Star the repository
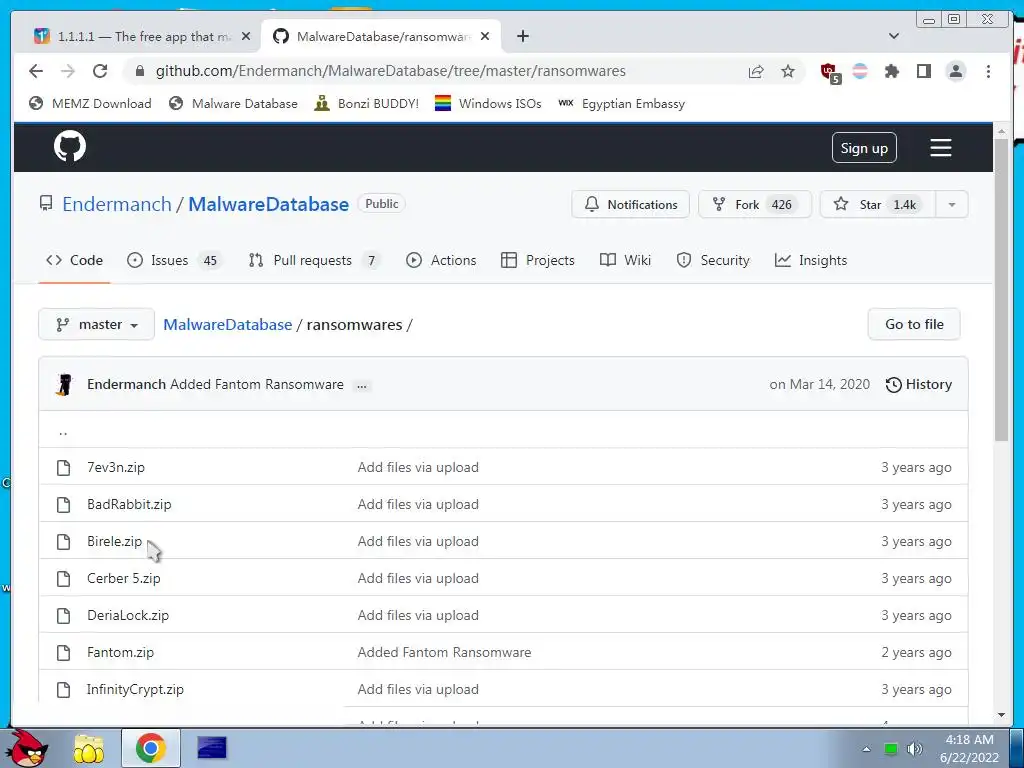Screen dimensions: 1024x768 (878, 204)
